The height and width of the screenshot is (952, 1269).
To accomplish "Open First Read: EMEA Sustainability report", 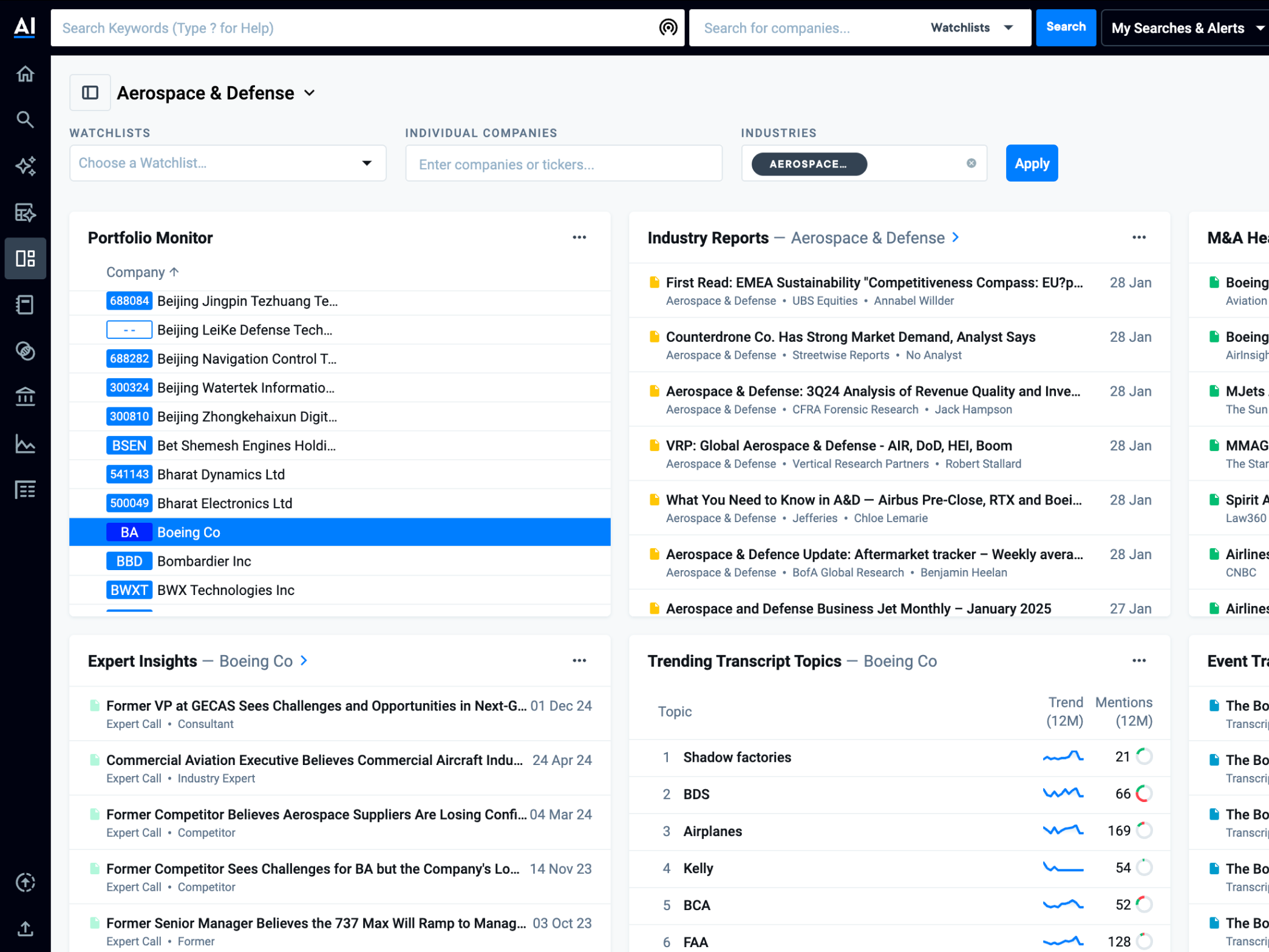I will (x=874, y=283).
